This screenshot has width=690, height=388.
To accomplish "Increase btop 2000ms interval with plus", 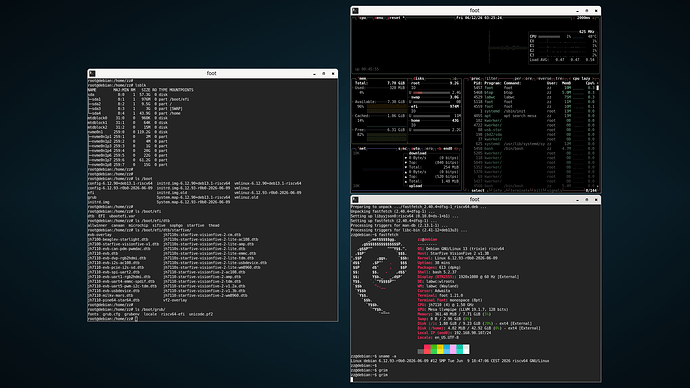I will tap(594, 18).
